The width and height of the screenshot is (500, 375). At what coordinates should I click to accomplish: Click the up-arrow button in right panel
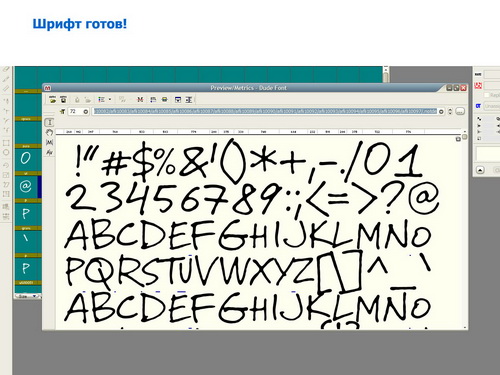point(480,170)
